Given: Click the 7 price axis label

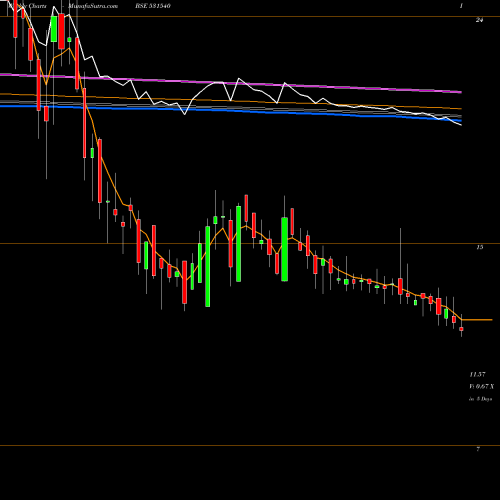Looking at the screenshot, I should (x=478, y=449).
